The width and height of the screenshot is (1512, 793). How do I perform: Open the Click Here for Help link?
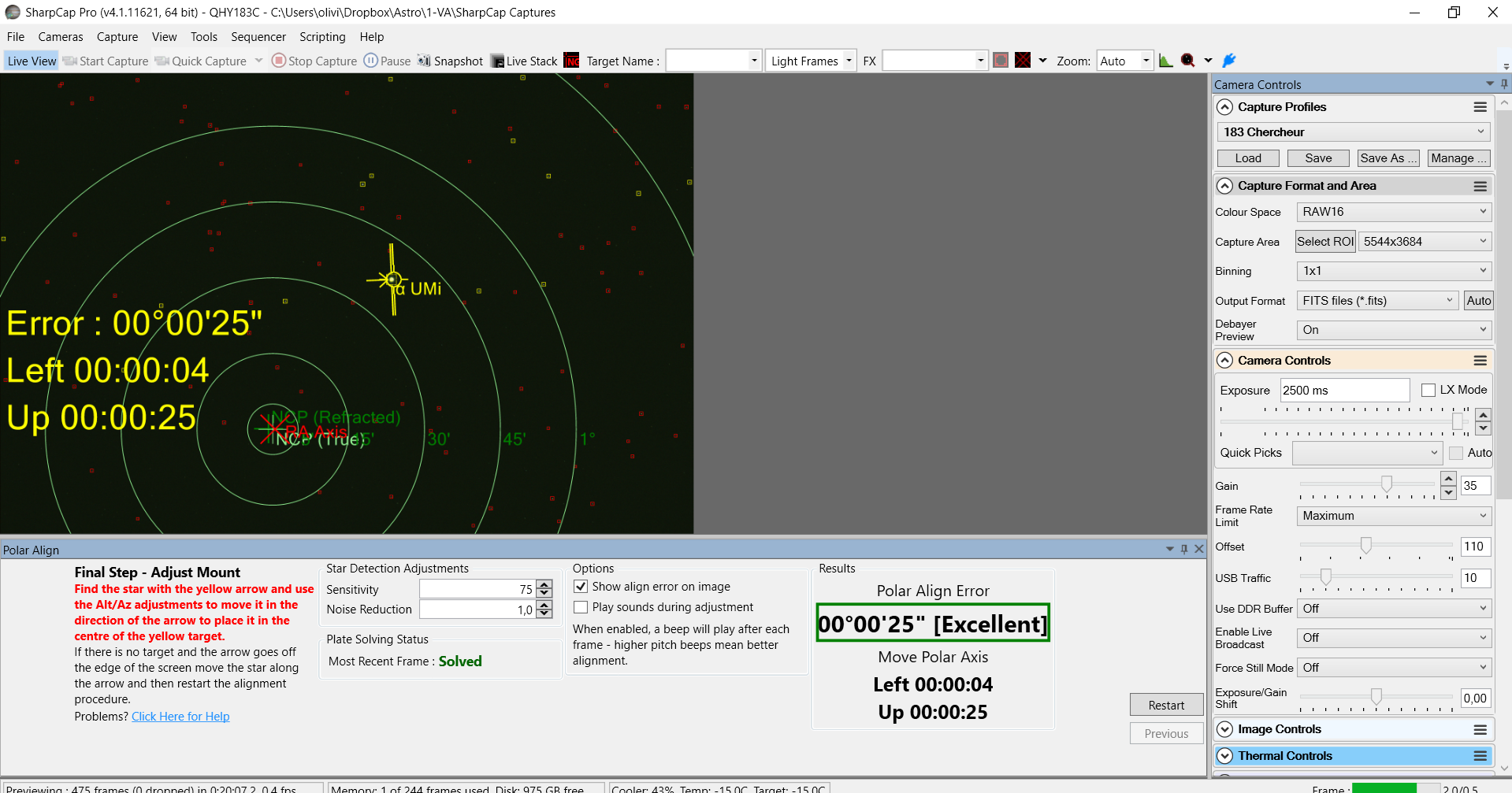pos(180,717)
